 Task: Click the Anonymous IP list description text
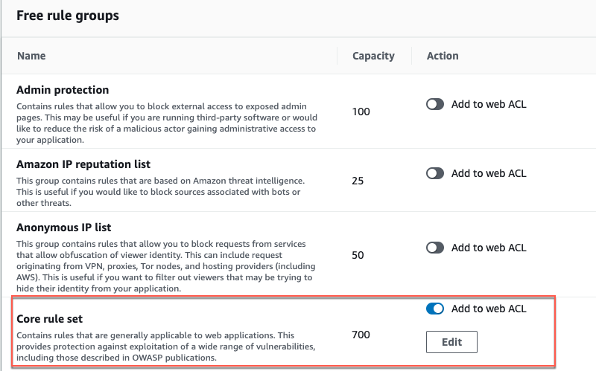point(166,266)
